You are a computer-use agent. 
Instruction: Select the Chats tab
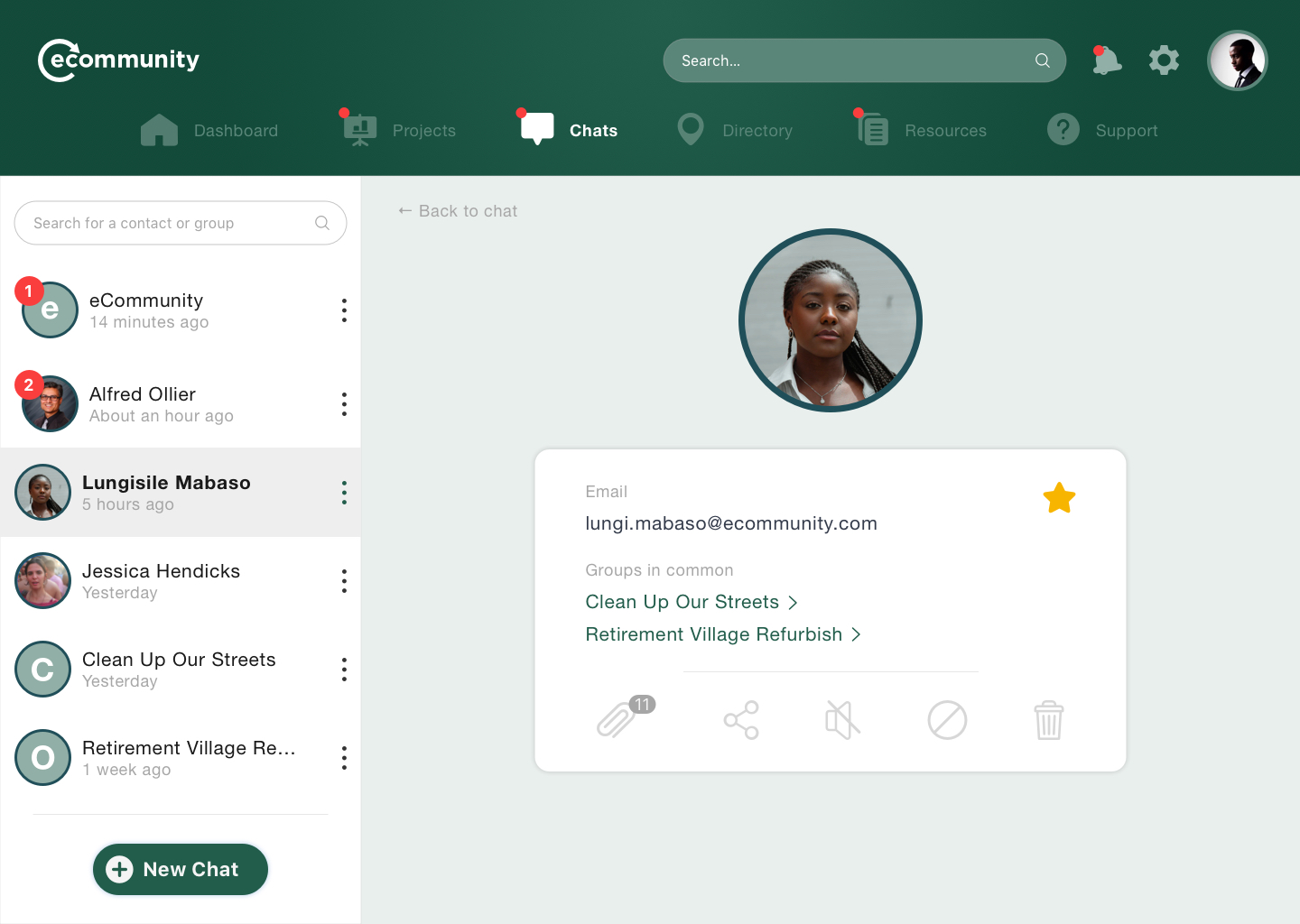tap(569, 130)
